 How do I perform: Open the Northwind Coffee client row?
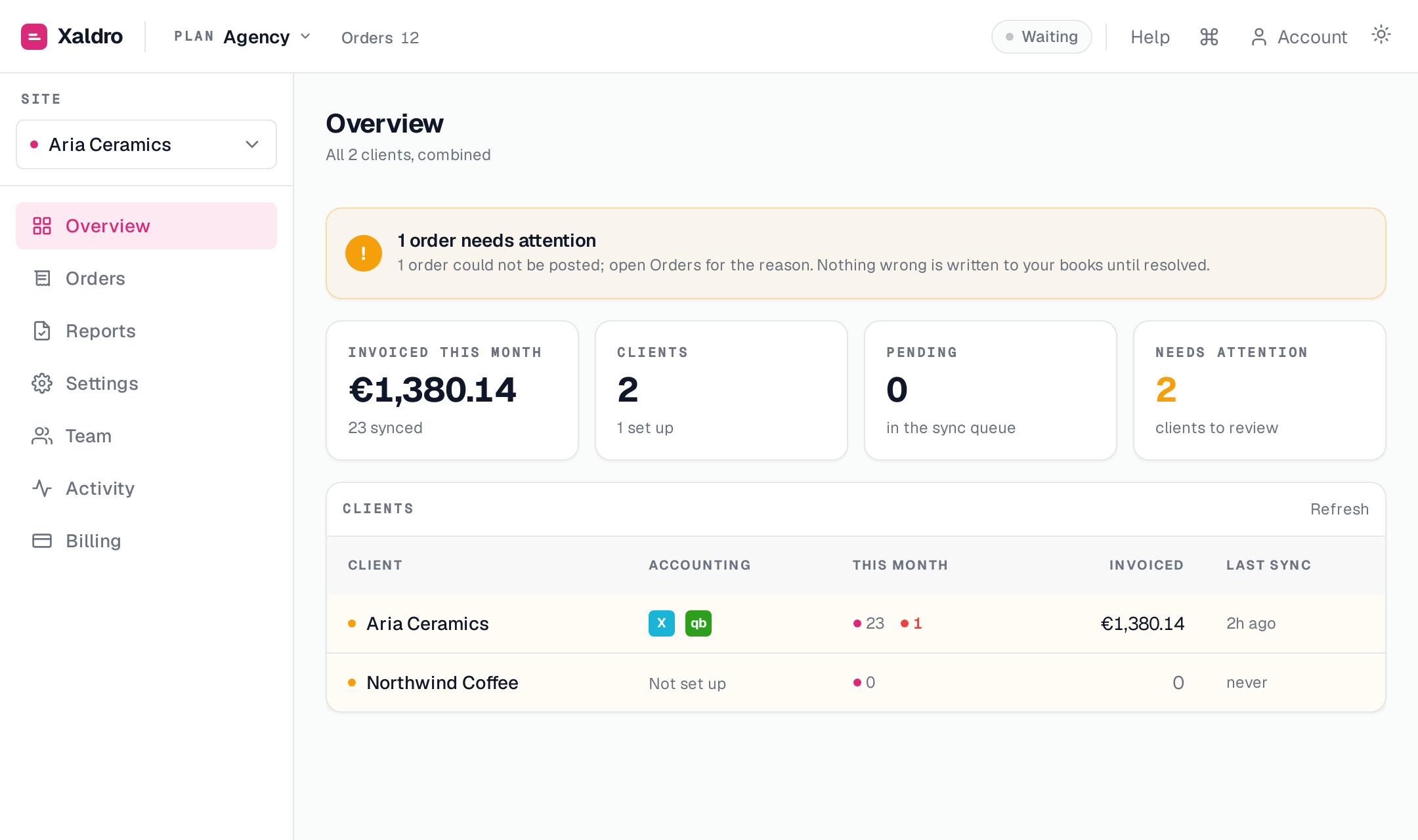(x=856, y=682)
